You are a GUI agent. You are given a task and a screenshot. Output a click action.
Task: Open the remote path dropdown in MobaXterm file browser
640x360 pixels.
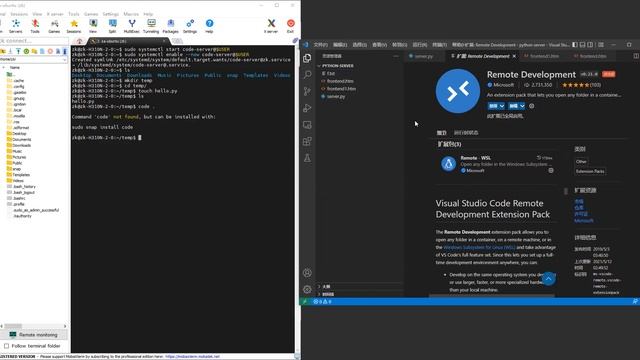point(64,60)
